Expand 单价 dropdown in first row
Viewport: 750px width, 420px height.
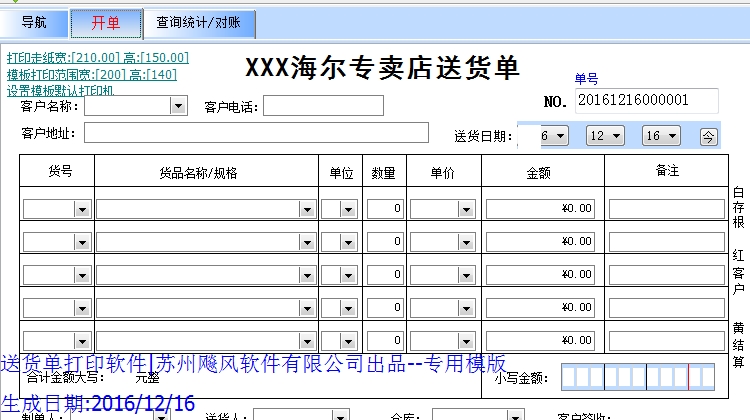tap(466, 209)
